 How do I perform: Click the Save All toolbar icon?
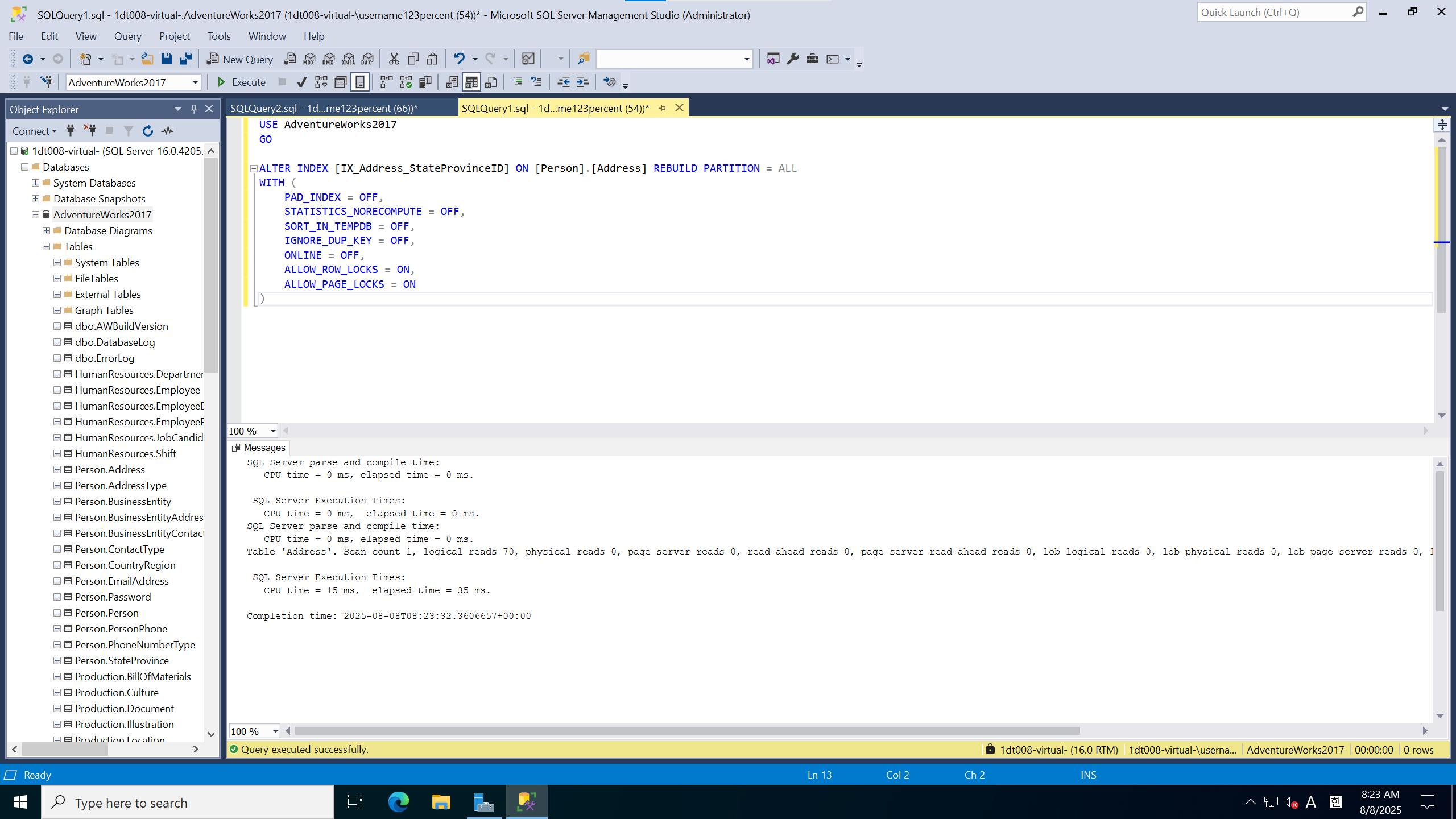pyautogui.click(x=185, y=59)
